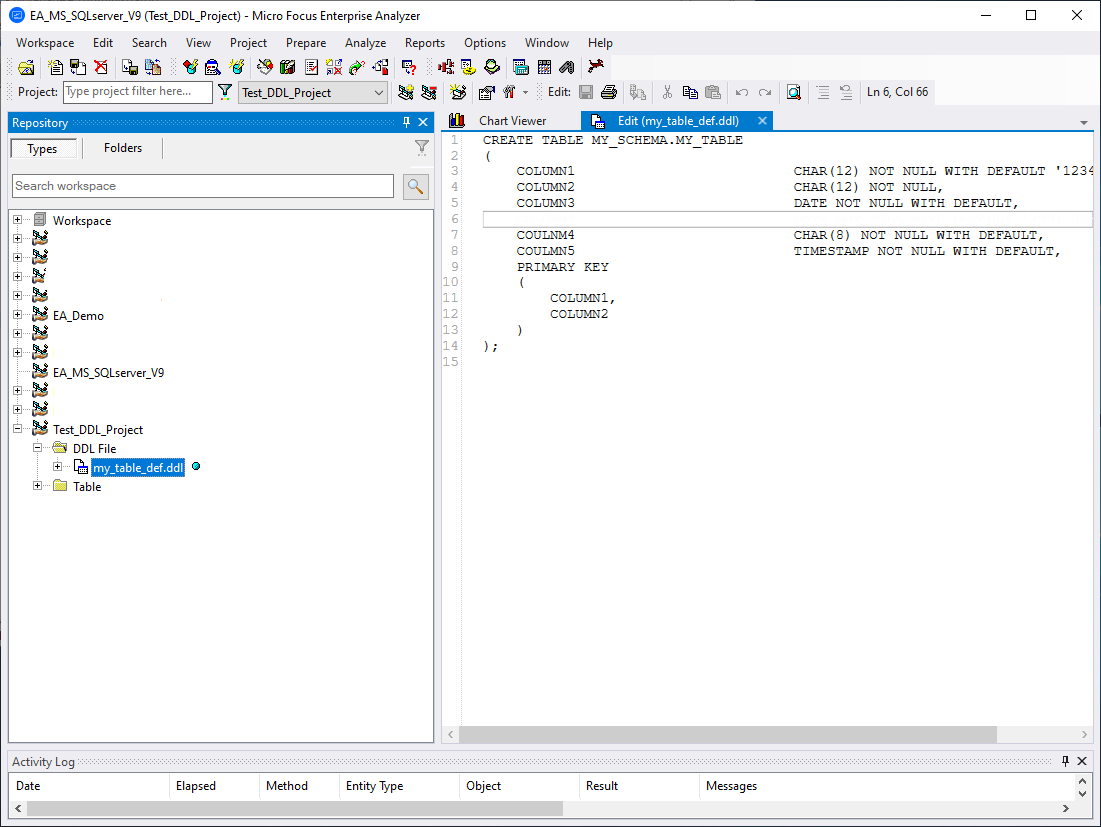Expand the EA_Demo tree node
This screenshot has height=827, width=1101.
point(17,315)
